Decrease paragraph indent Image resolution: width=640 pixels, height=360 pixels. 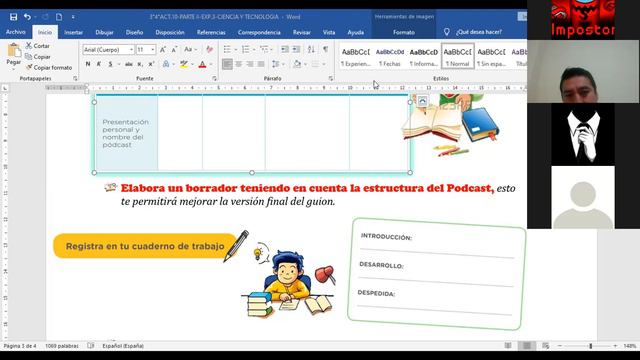(x=285, y=49)
